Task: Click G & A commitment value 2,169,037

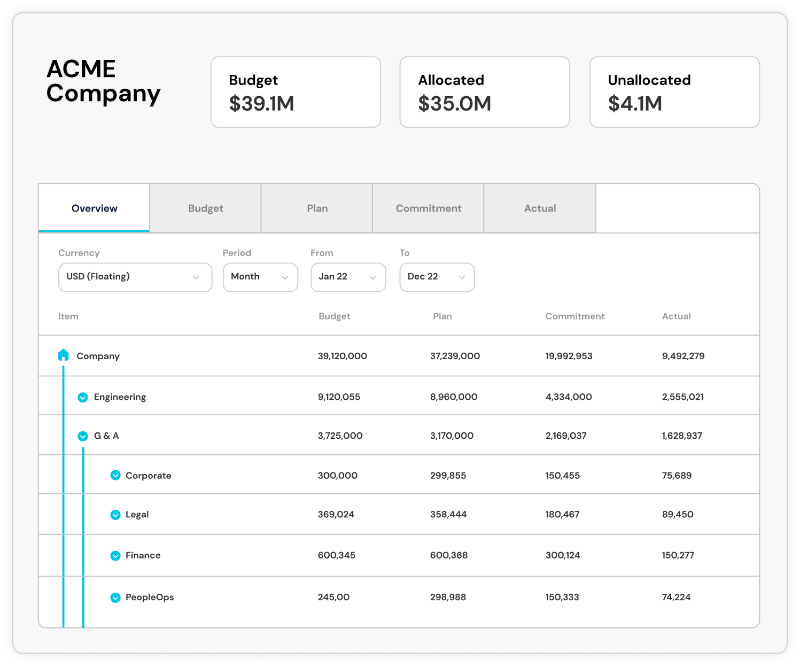Action: click(x=566, y=436)
